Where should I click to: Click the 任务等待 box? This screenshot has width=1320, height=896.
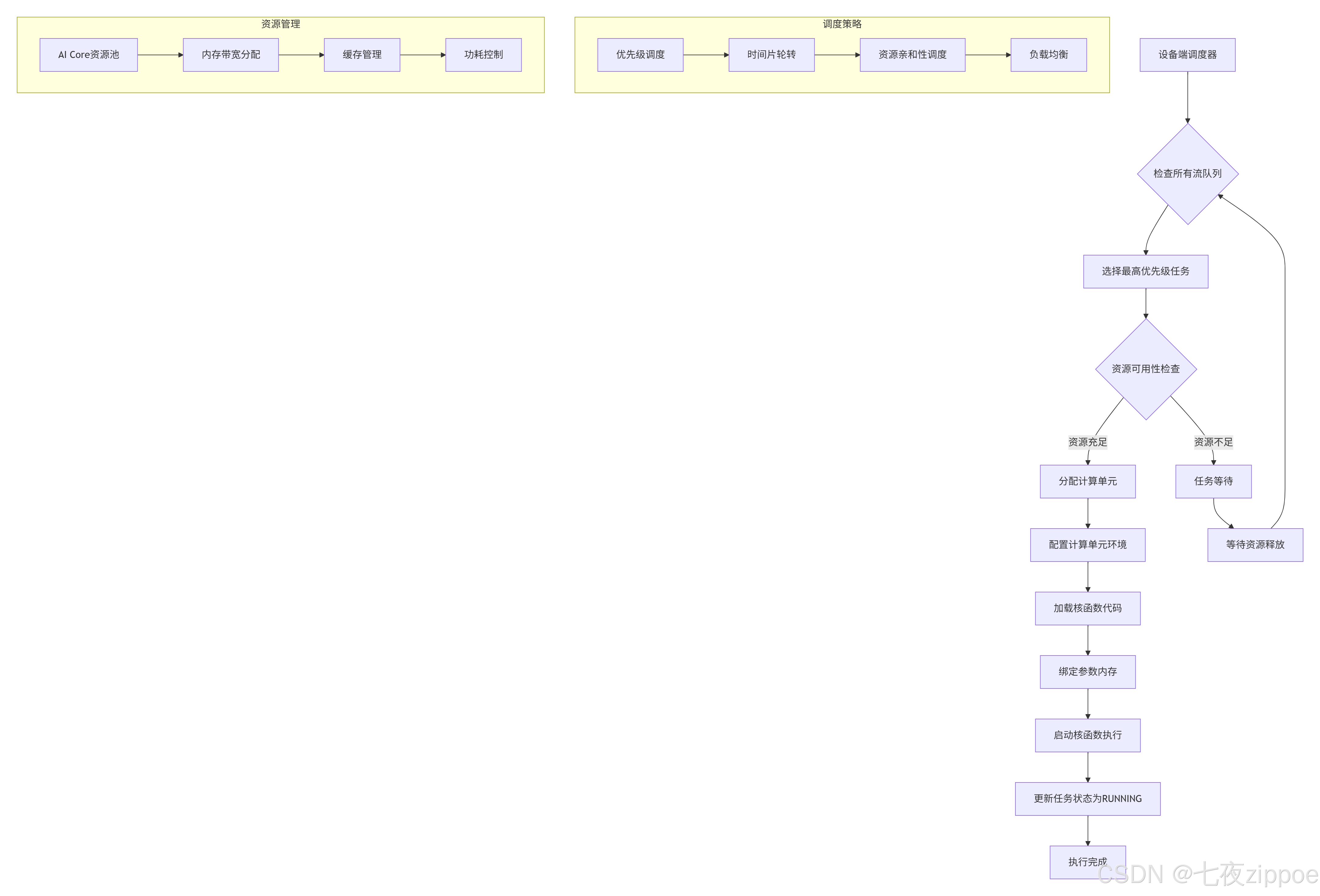click(x=1213, y=482)
